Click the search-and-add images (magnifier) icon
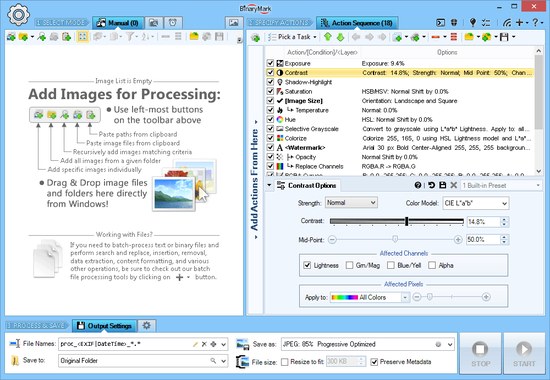This screenshot has height=380, width=550. tap(42, 36)
